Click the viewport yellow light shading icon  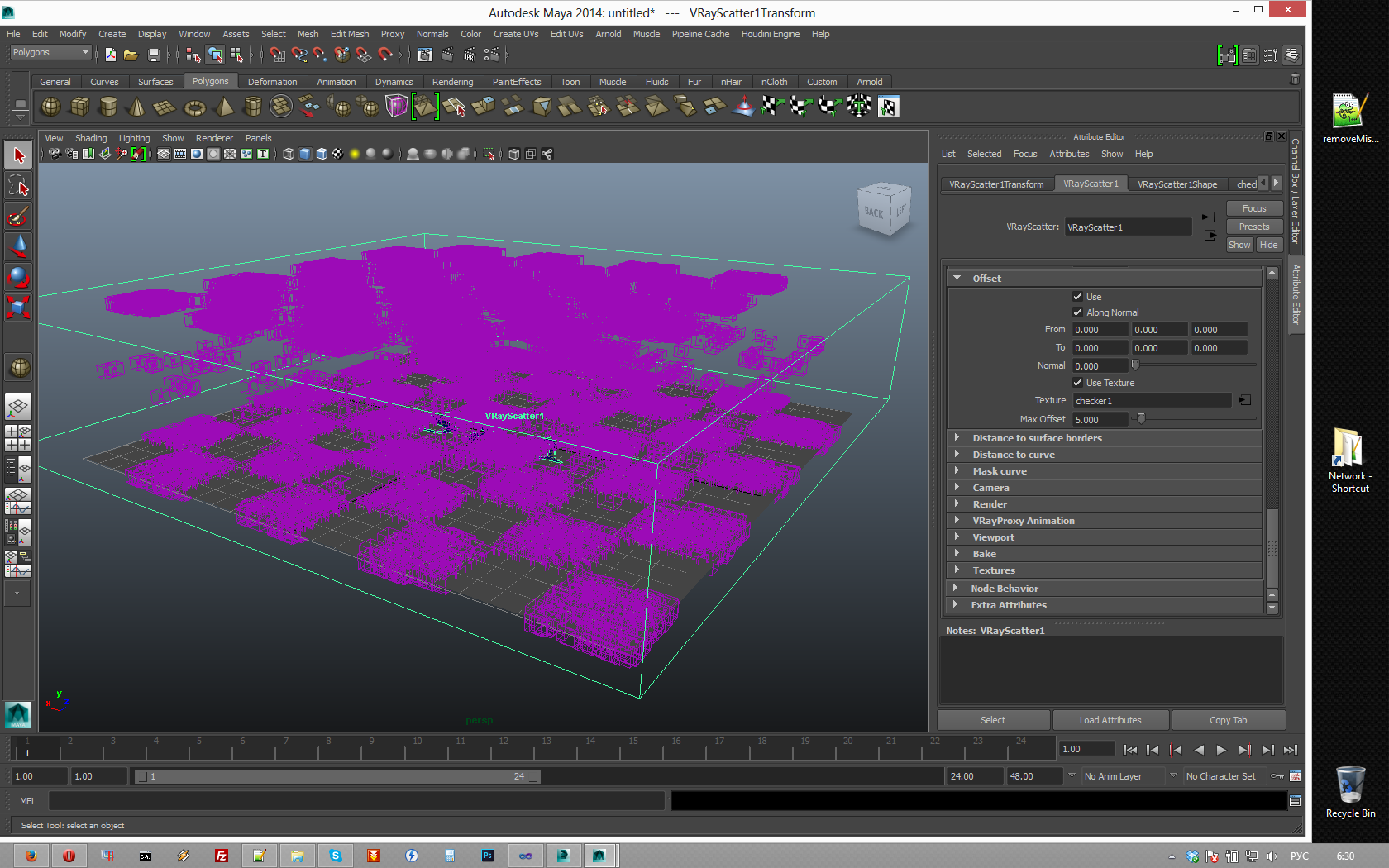355,154
